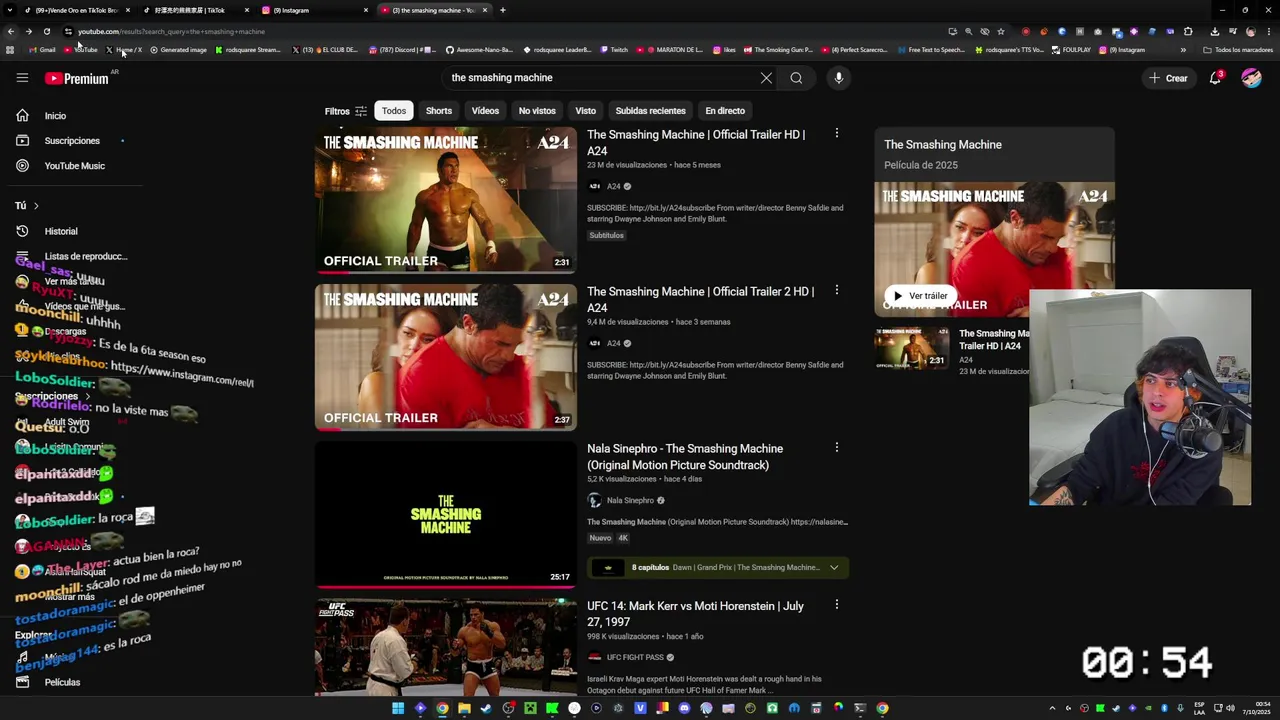The width and height of the screenshot is (1280, 720).
Task: Open Gmail bookmark in bookmarks bar
Action: (x=42, y=50)
